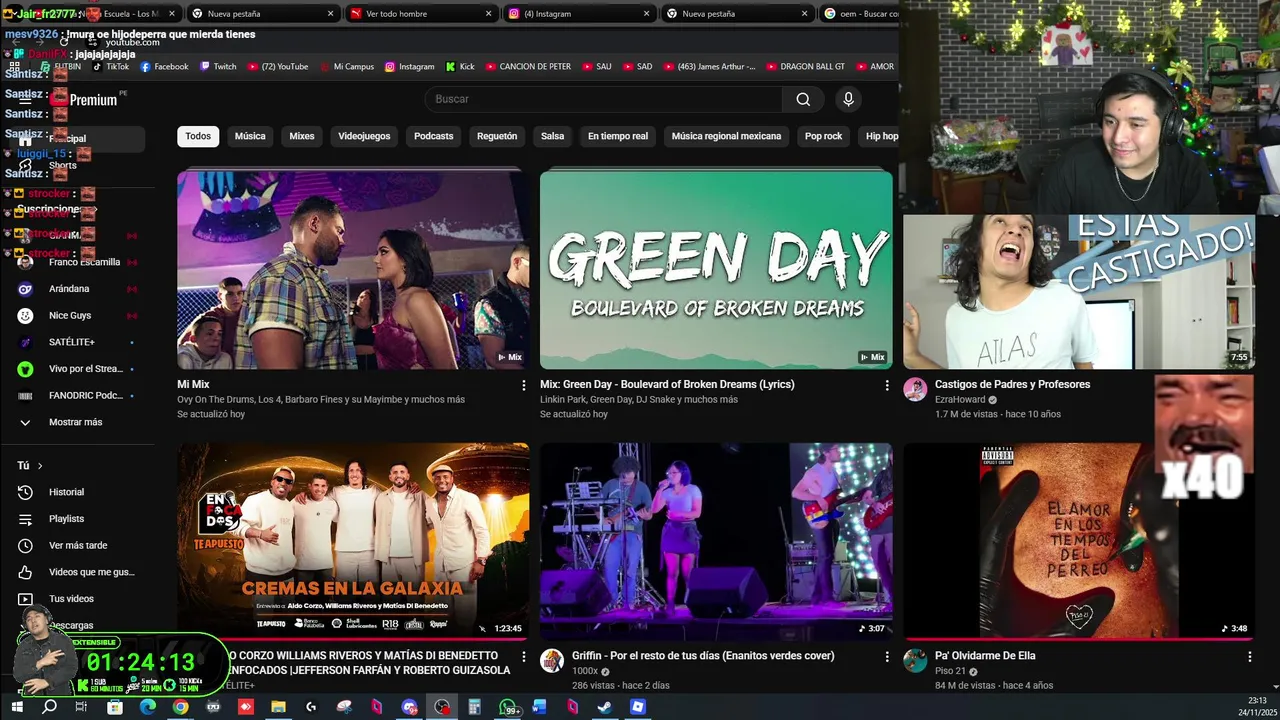Screen dimensions: 1280x720
Task: Play the Mi Mix thumbnail
Action: (353, 270)
